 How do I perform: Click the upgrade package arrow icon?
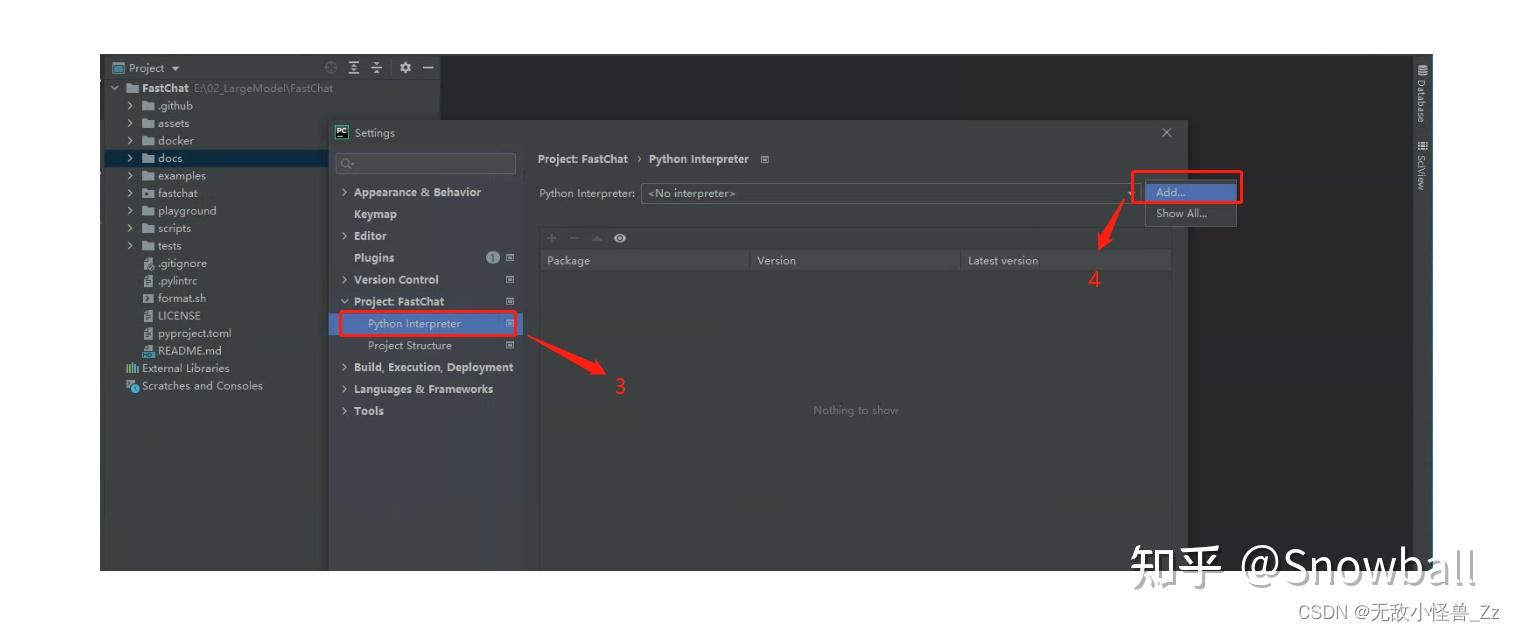pos(597,238)
